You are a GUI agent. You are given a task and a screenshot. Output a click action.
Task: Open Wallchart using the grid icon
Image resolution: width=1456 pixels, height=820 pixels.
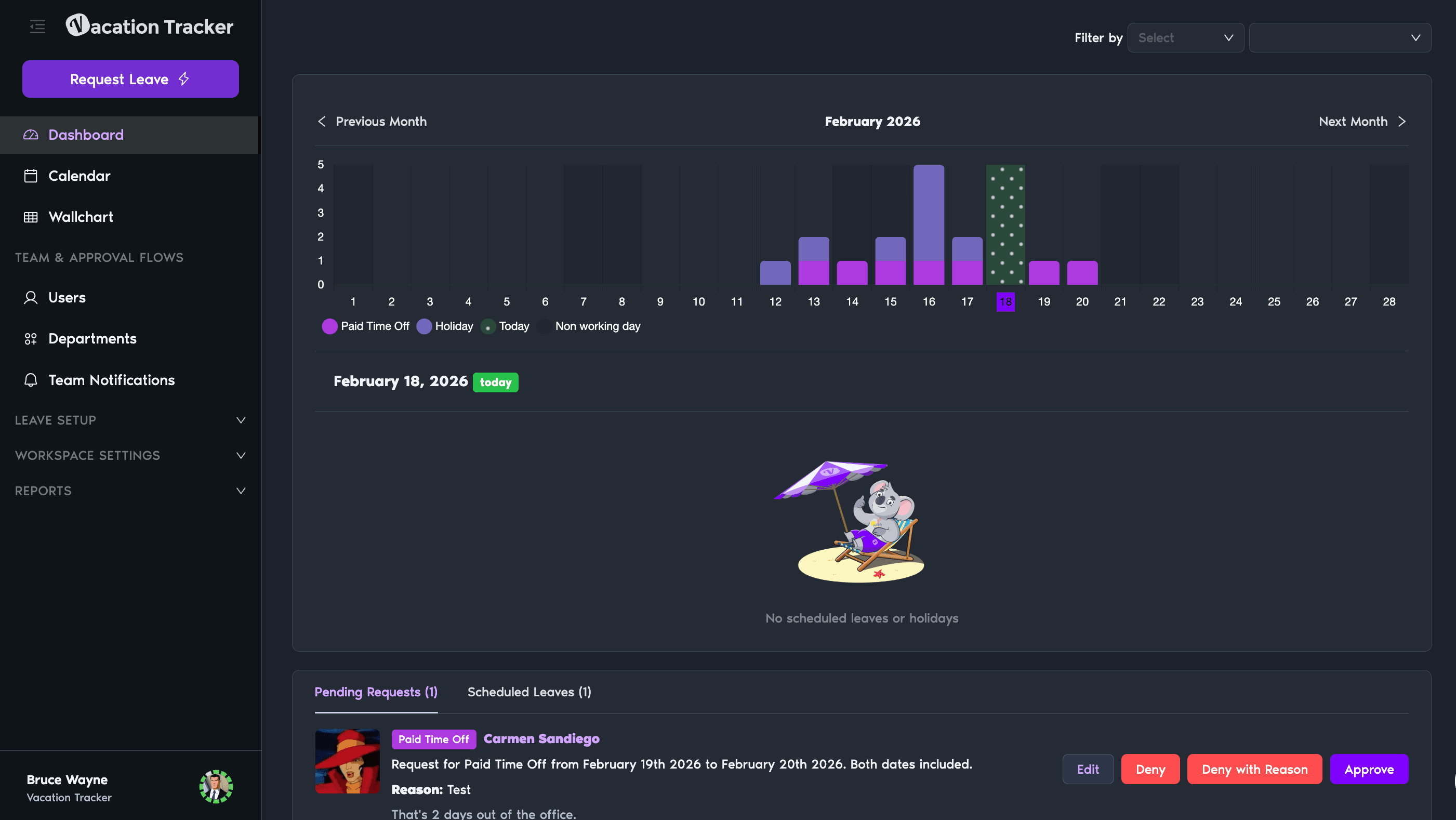31,217
